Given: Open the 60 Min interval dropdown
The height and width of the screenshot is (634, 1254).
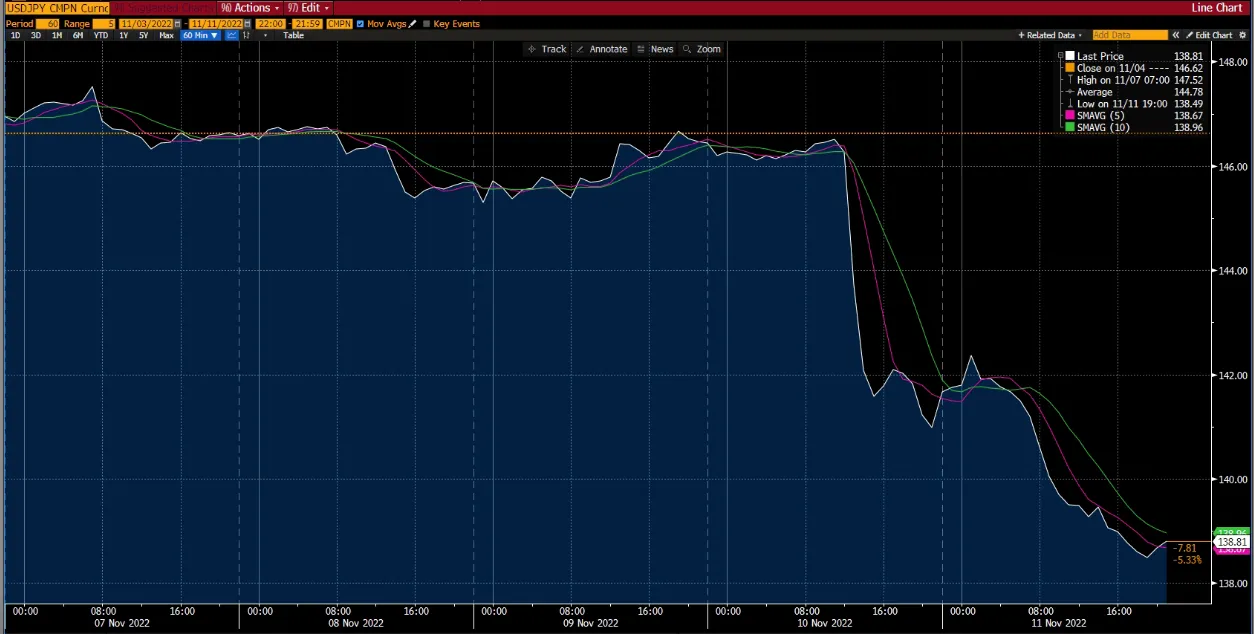Looking at the screenshot, I should 198,35.
